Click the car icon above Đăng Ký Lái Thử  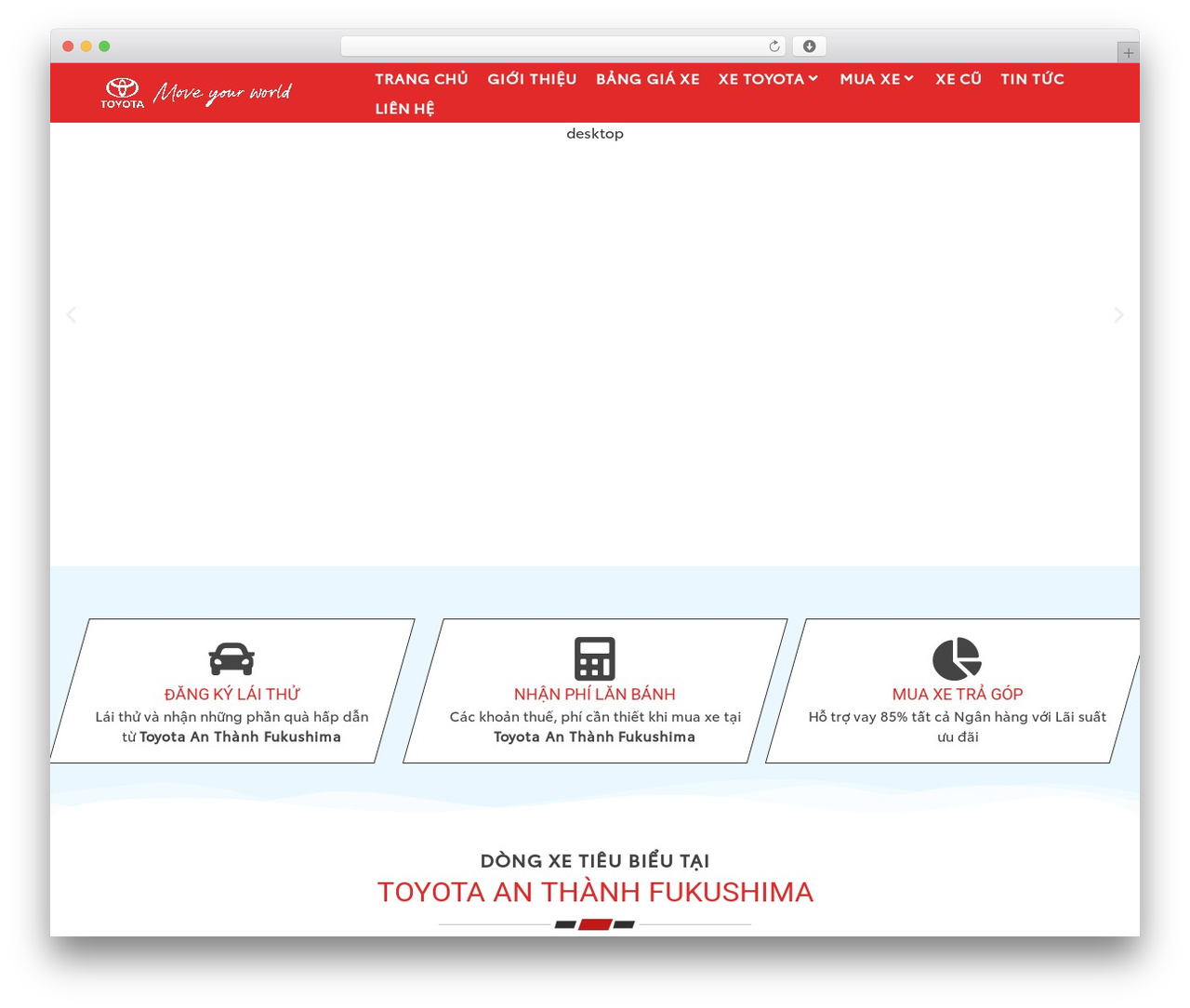pyautogui.click(x=231, y=658)
